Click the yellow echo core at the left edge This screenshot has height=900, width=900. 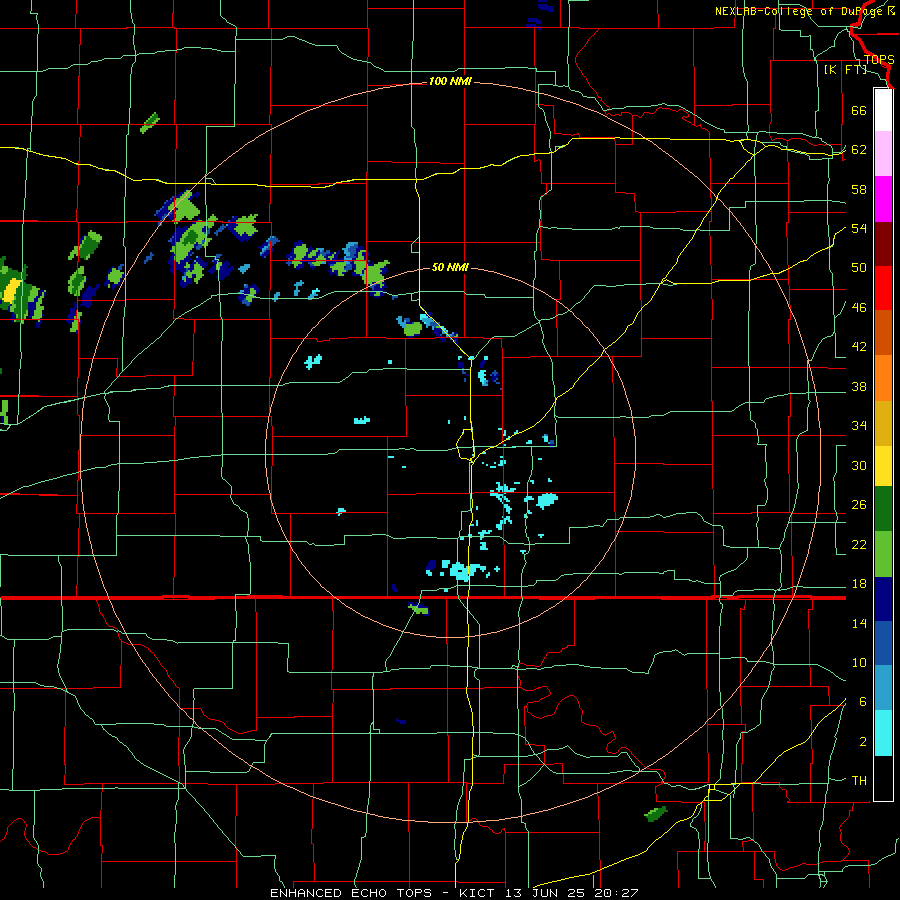[12, 290]
